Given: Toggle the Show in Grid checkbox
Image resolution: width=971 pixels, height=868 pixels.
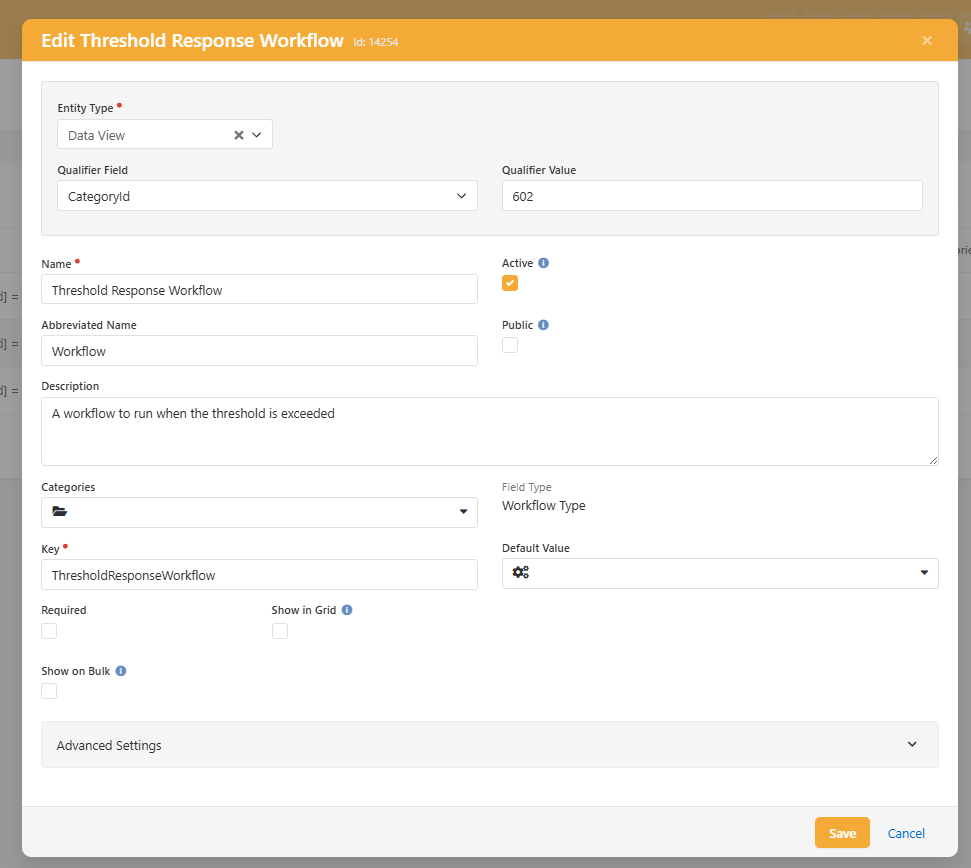Looking at the screenshot, I should pos(280,631).
